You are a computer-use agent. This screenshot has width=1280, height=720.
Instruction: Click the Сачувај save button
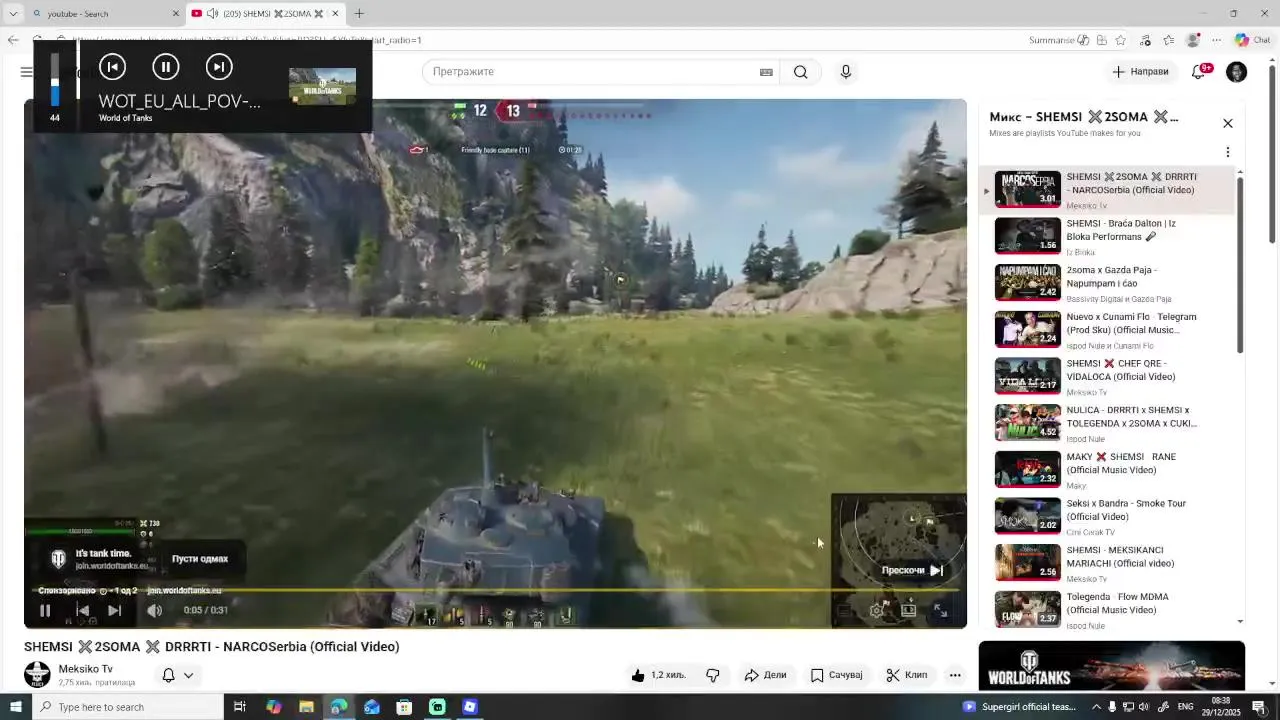click(836, 675)
